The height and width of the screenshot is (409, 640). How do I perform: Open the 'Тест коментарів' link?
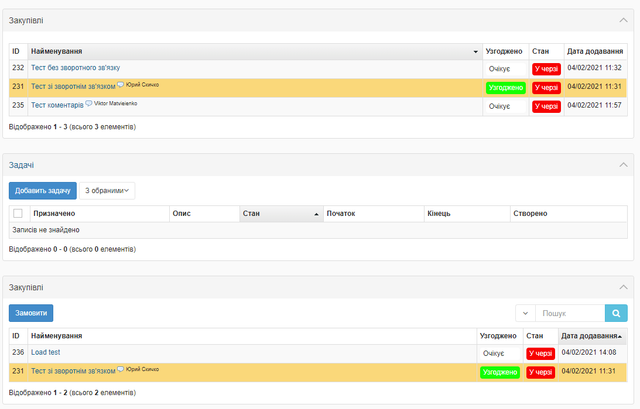[x=57, y=105]
